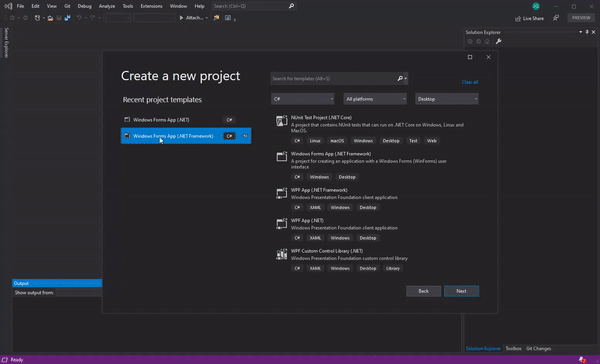Image resolution: width=600 pixels, height=364 pixels.
Task: Open the Analyze menu
Action: [x=107, y=6]
